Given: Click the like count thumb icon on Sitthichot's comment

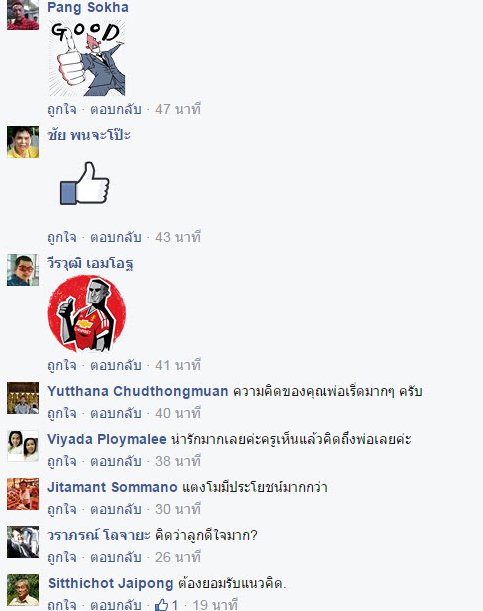Looking at the screenshot, I should (161, 604).
